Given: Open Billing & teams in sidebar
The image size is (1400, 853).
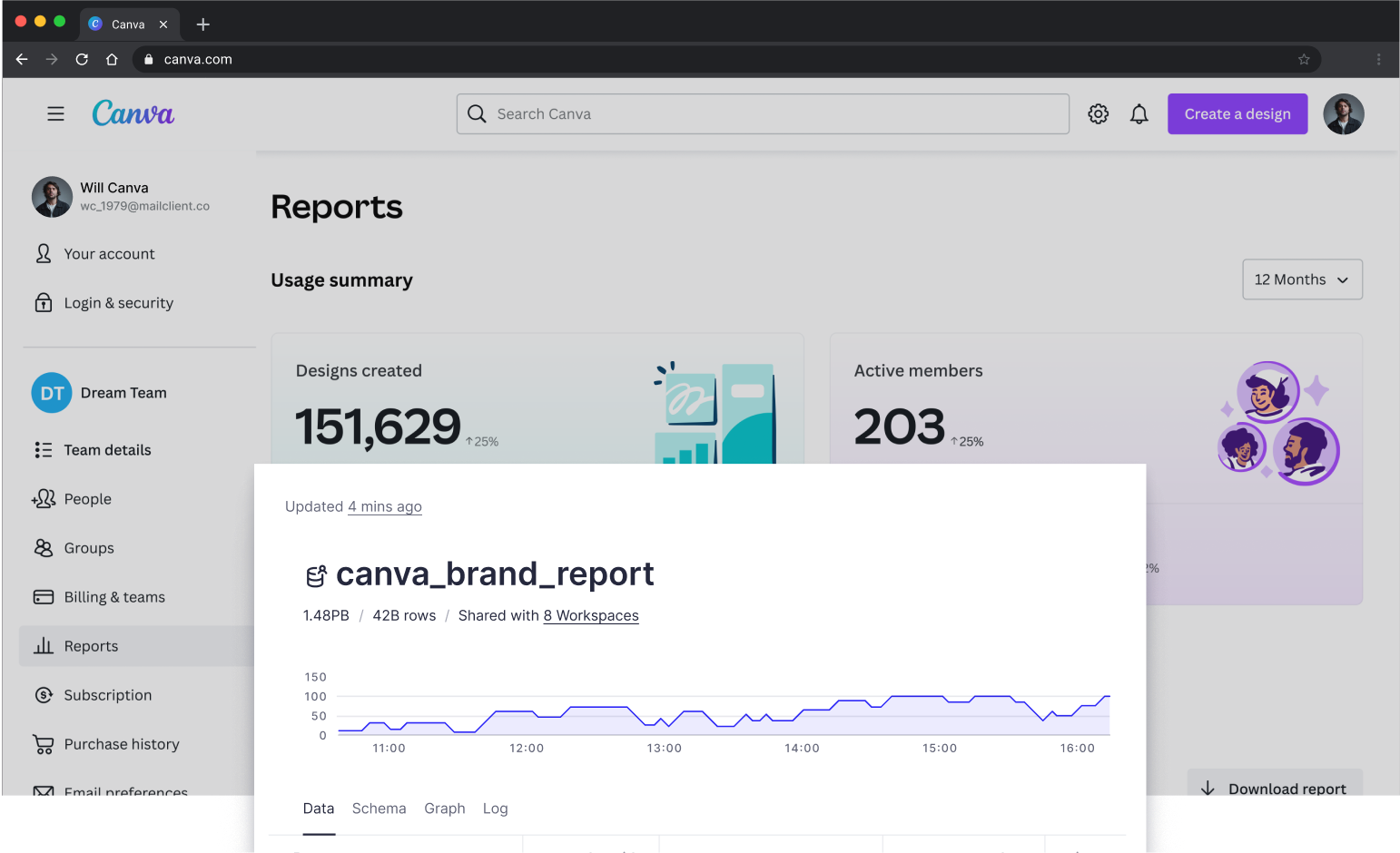Looking at the screenshot, I should (114, 597).
